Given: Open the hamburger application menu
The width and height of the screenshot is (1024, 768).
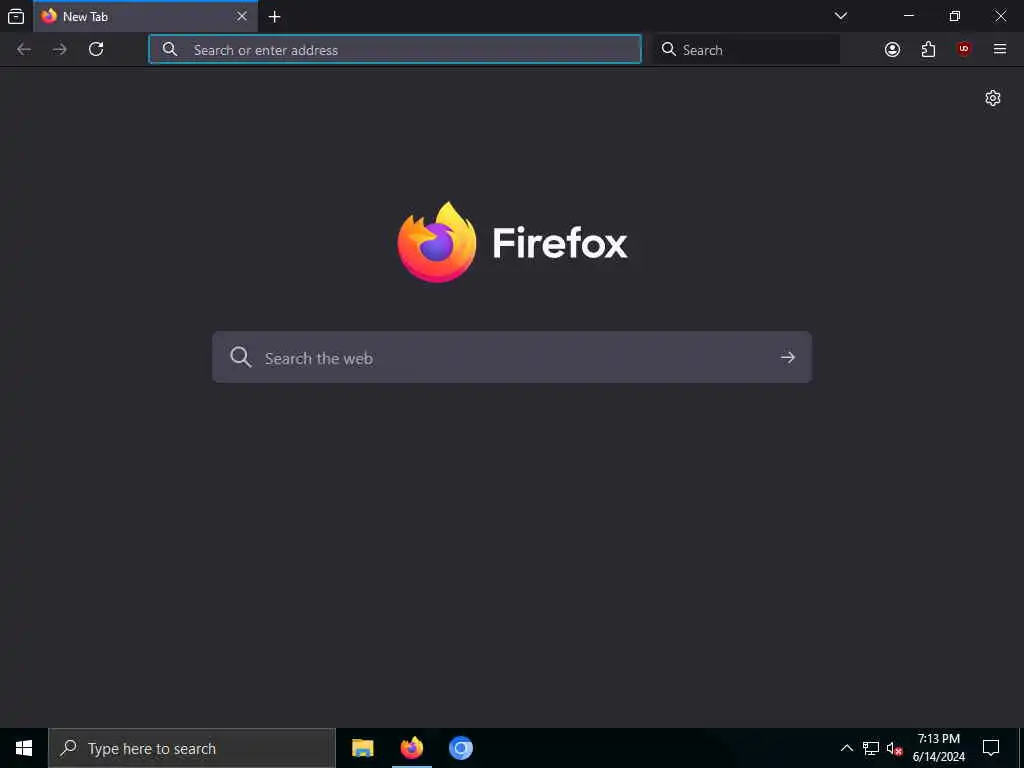Looking at the screenshot, I should [1000, 50].
